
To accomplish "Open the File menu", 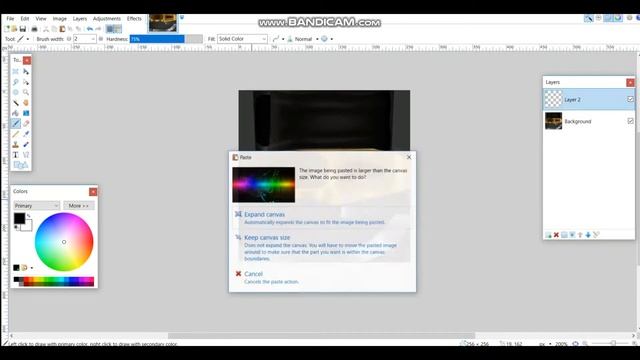I will [10, 19].
